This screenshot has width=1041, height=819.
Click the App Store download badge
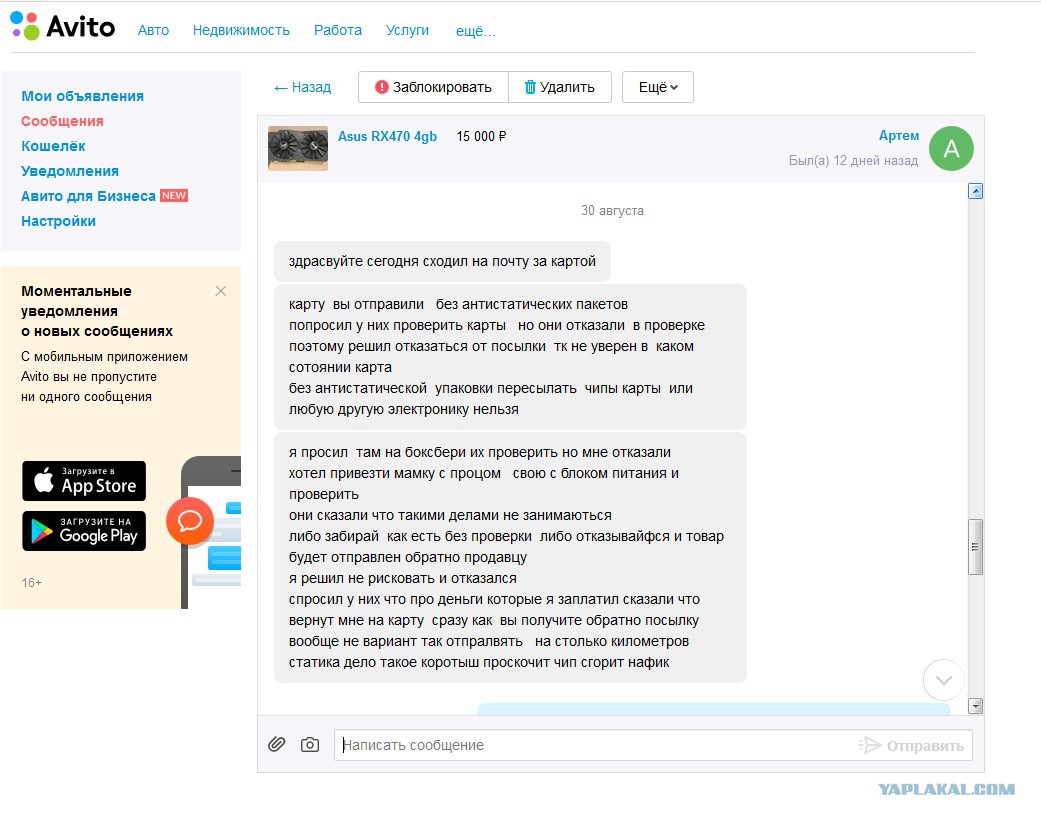point(84,481)
